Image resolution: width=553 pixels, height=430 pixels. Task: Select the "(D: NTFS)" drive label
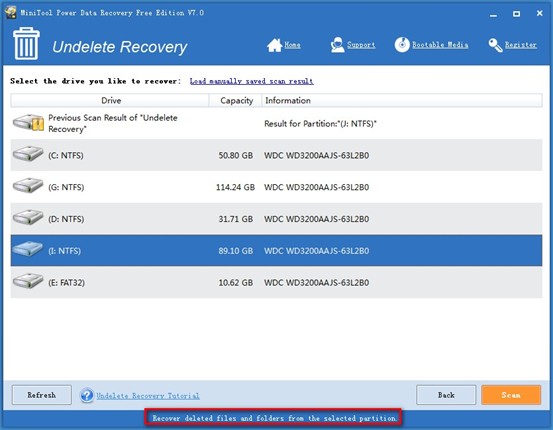(66, 219)
